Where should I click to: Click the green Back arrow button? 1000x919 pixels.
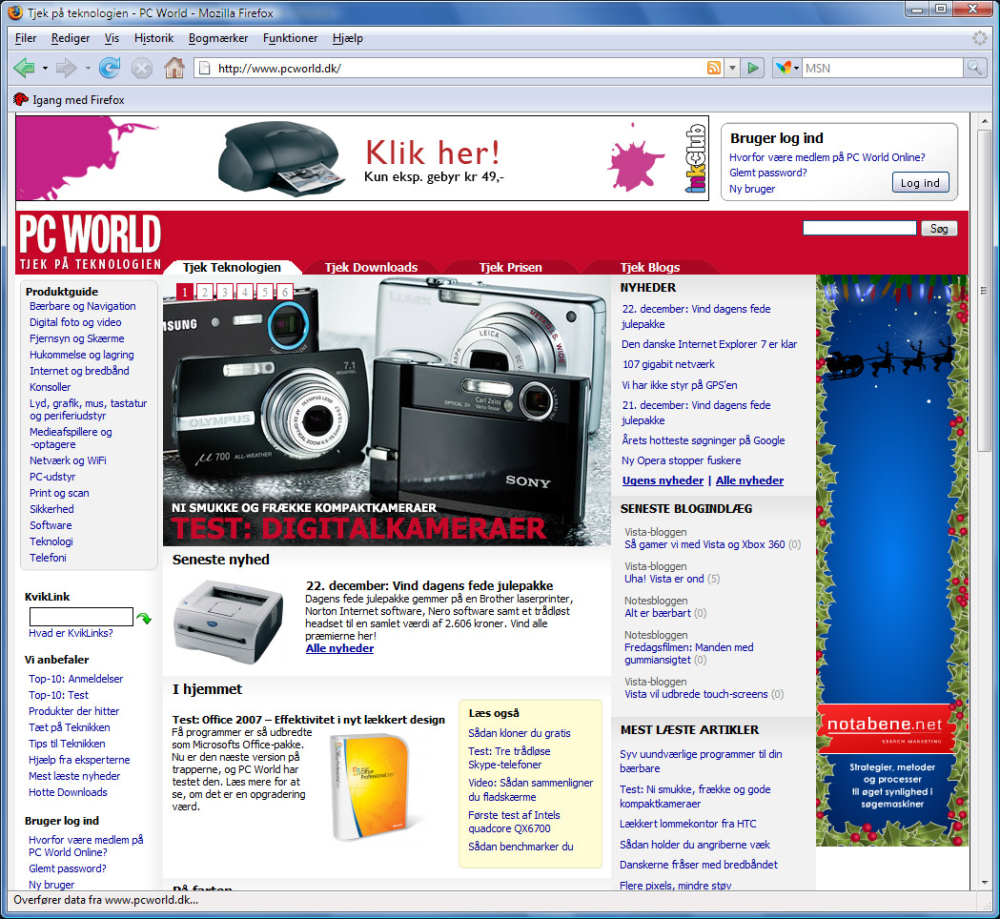25,68
